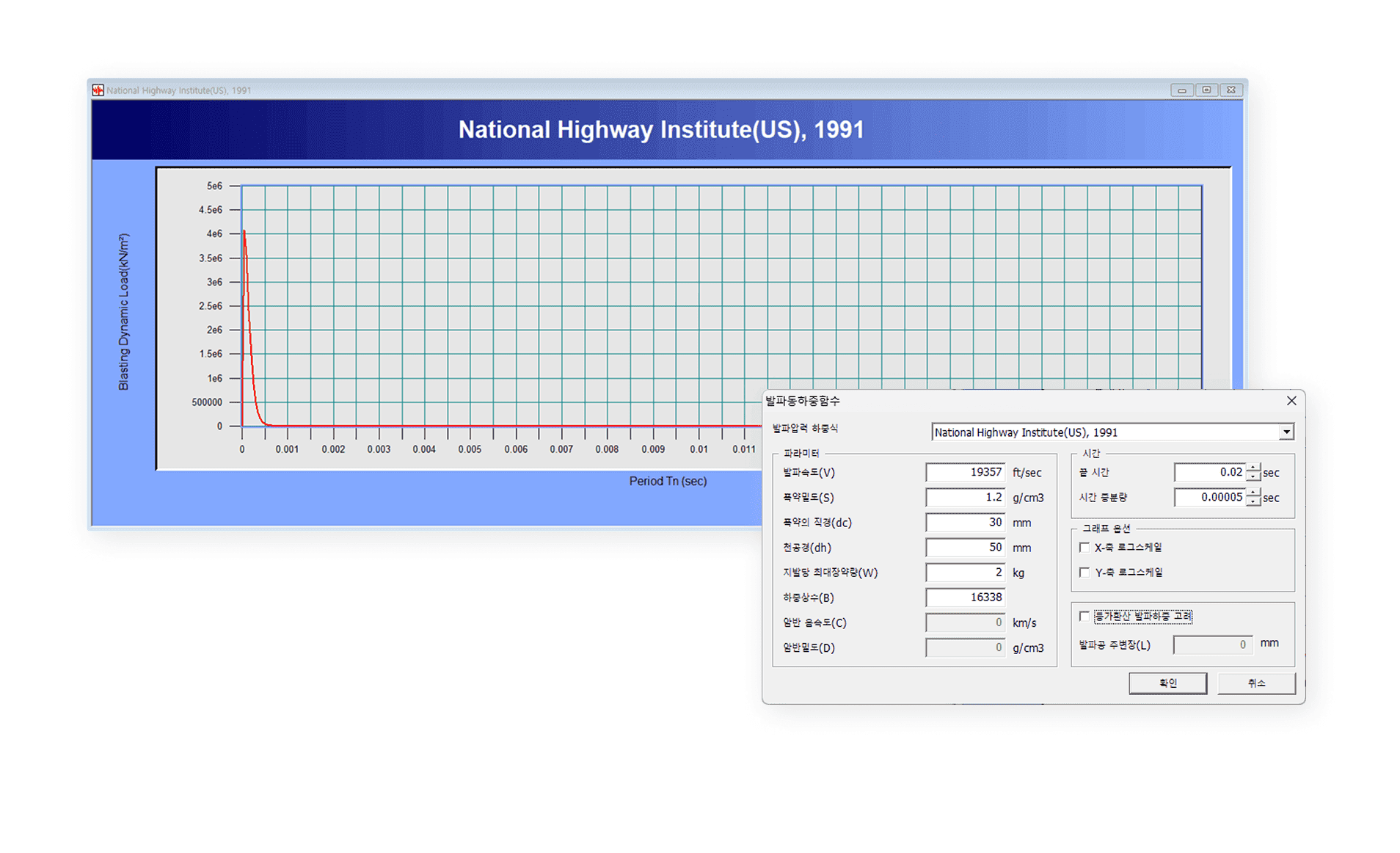This screenshot has width=1400, height=853.
Task: Click the 'kg' unit label
Action: [1018, 573]
